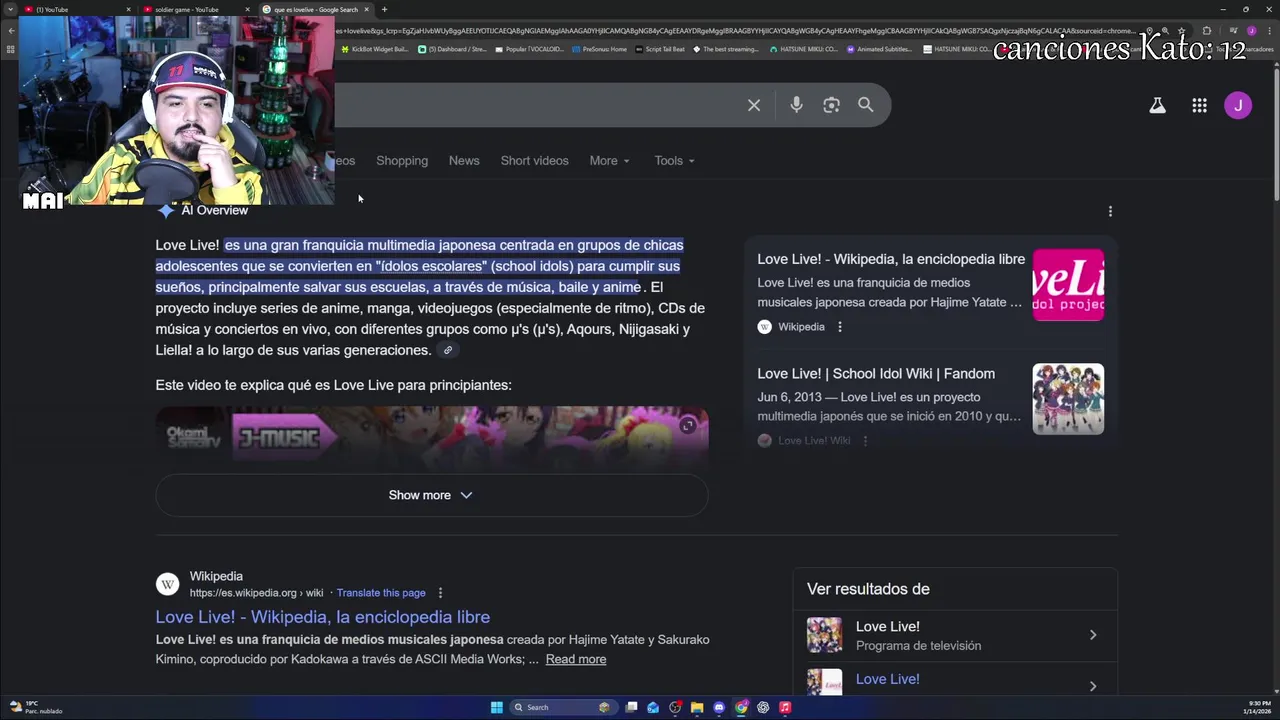Viewport: 1280px width, 720px height.
Task: Start voice search with the microphone icon
Action: point(796,105)
